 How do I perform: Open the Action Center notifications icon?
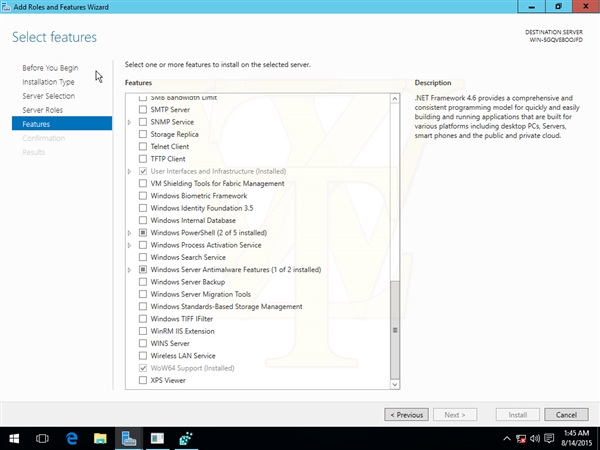[x=549, y=439]
